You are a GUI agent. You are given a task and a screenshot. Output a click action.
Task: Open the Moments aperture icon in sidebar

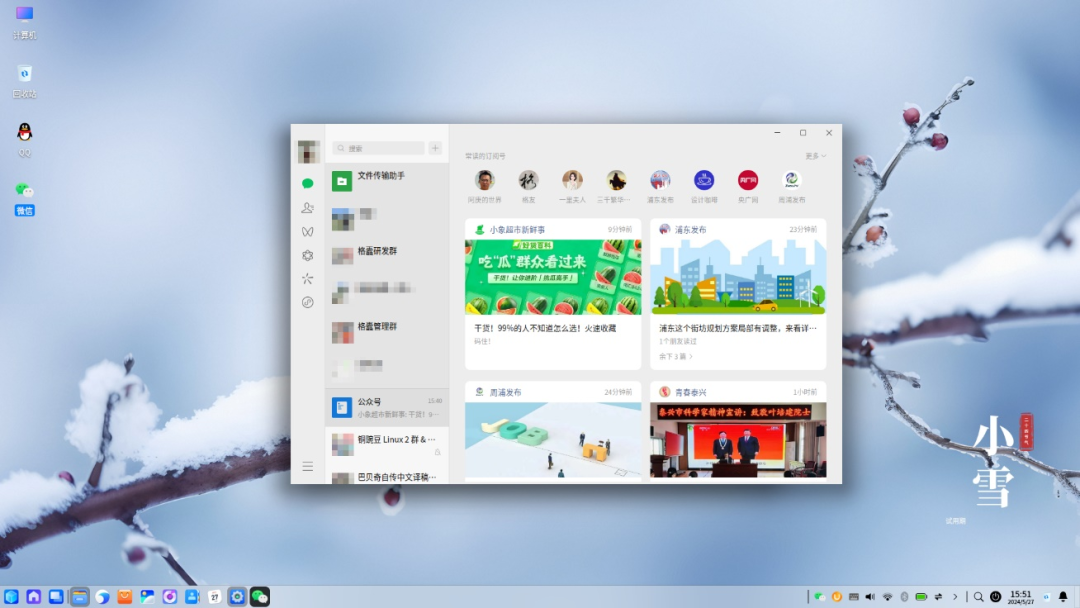(x=307, y=255)
